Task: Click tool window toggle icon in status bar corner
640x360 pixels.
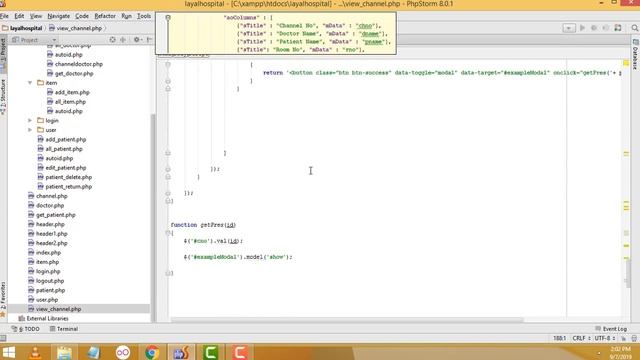Action: coord(3,338)
